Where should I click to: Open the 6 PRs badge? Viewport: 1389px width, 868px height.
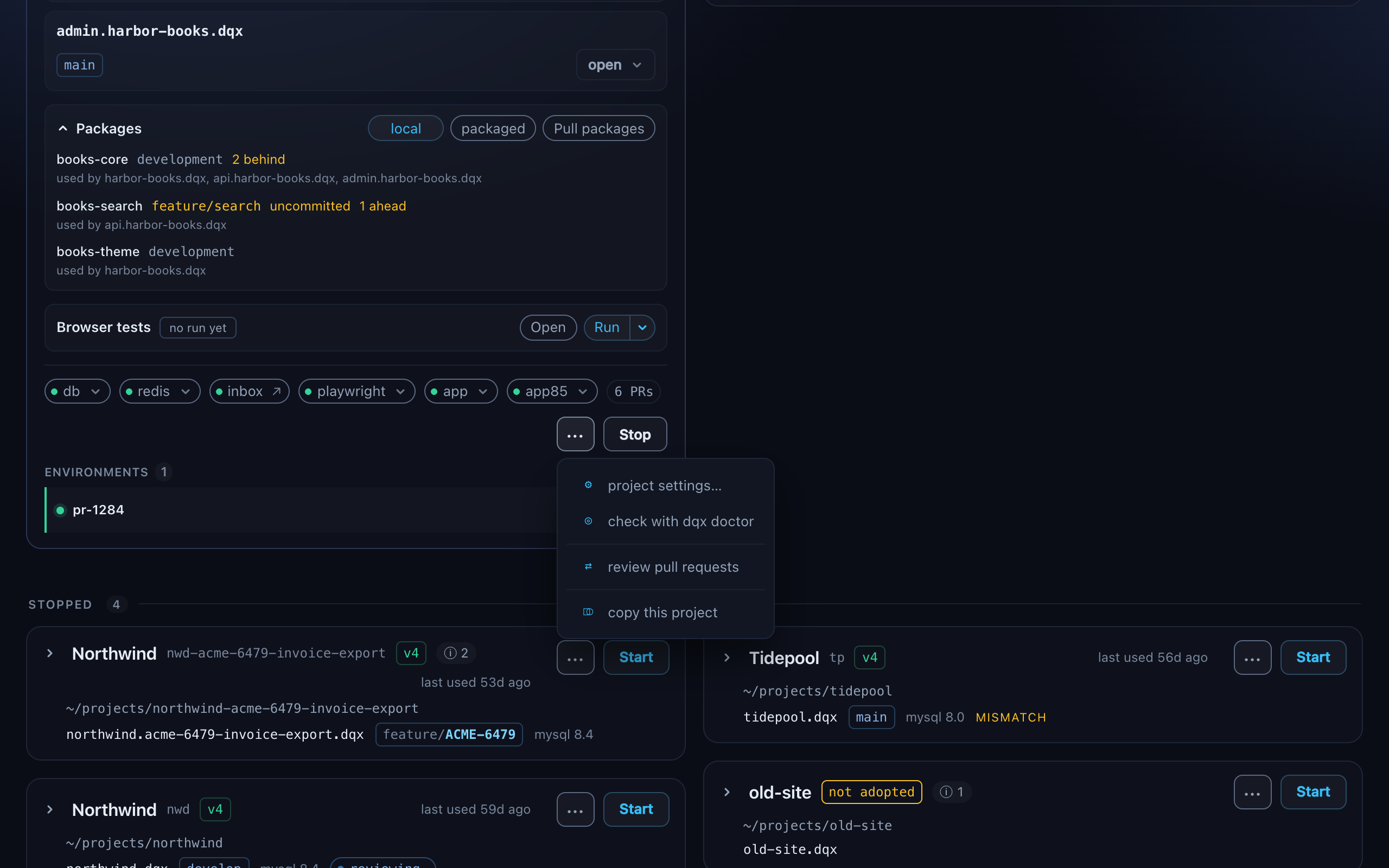633,392
